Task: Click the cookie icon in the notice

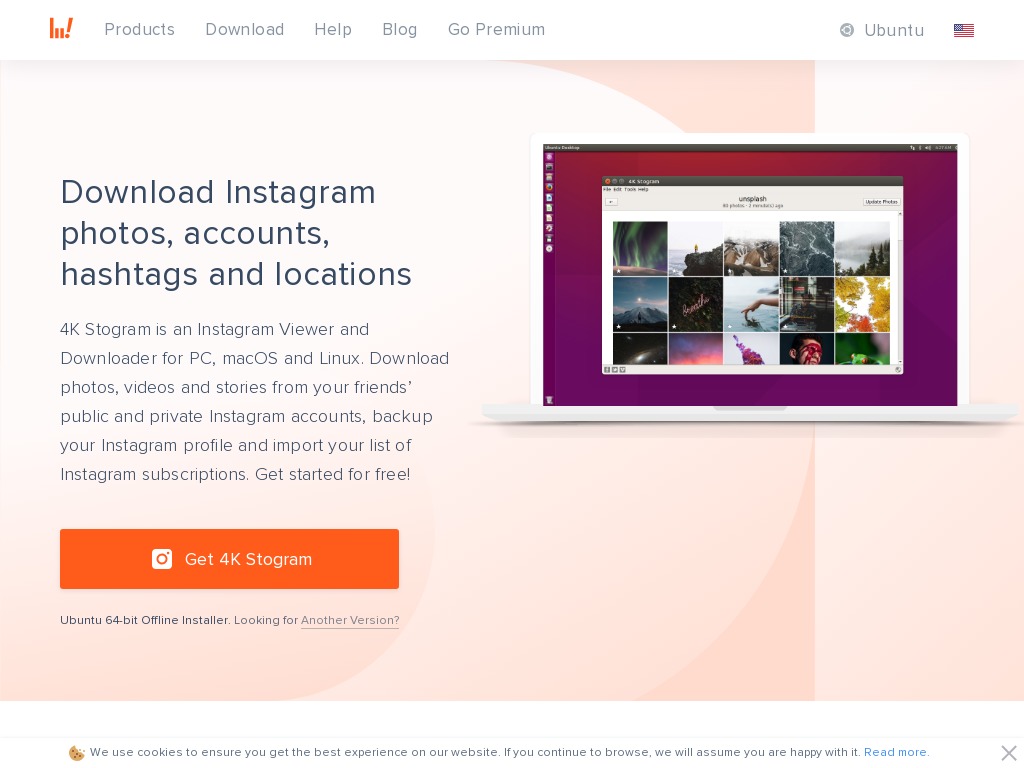Action: [76, 753]
